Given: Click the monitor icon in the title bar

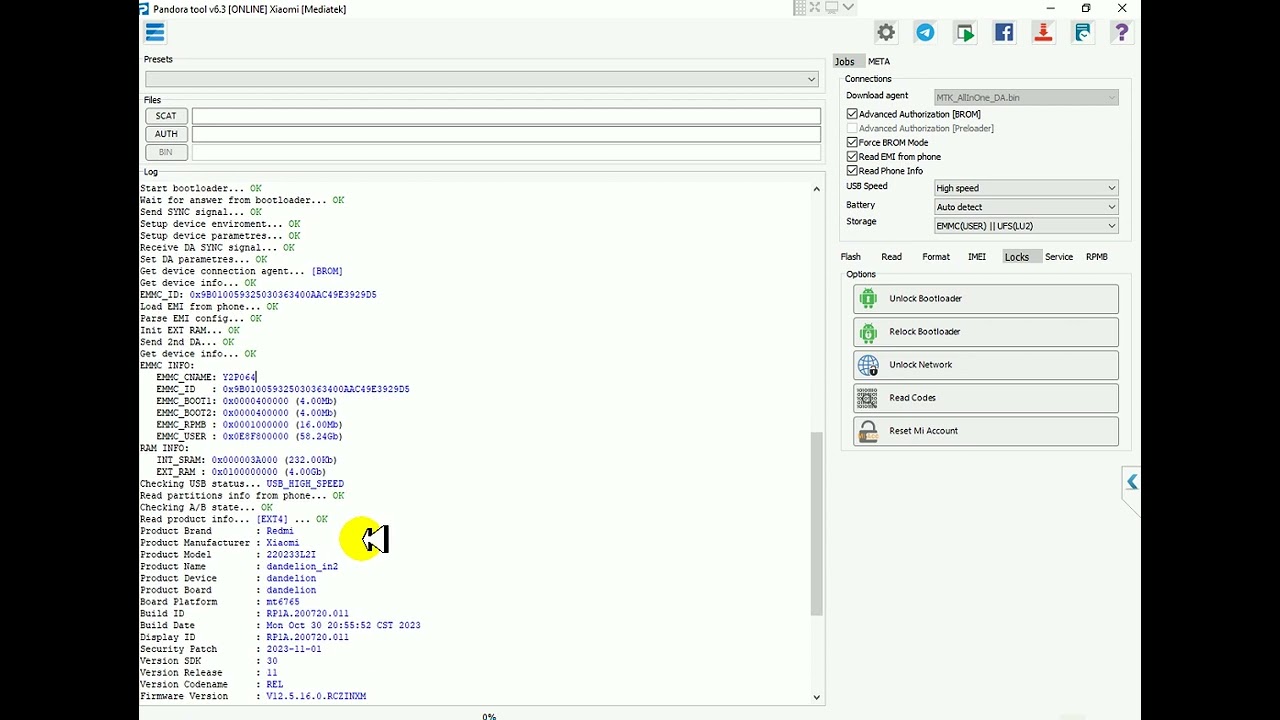Looking at the screenshot, I should tap(831, 8).
